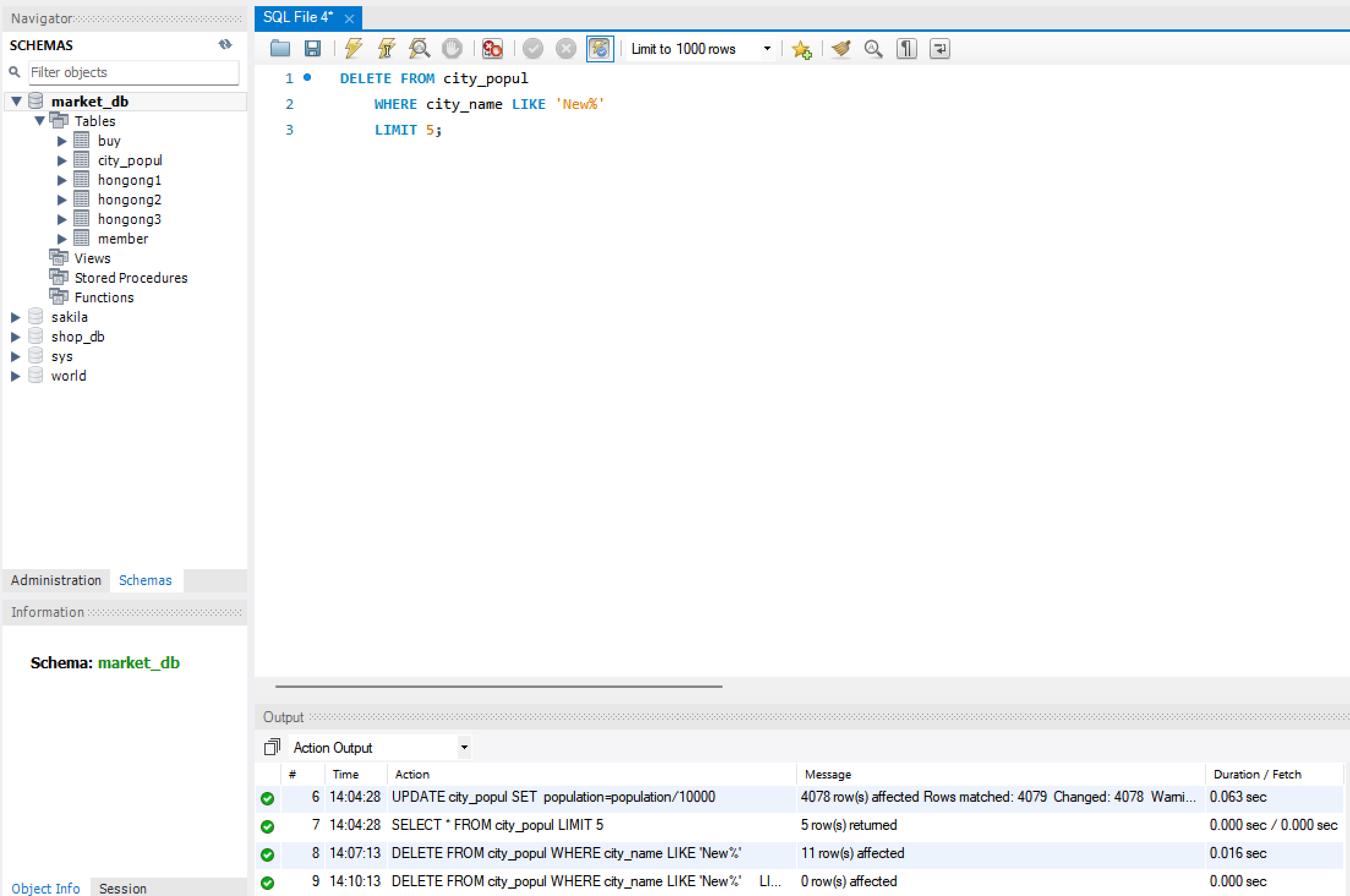Switch to the Session tab
The height and width of the screenshot is (896, 1350).
122,888
